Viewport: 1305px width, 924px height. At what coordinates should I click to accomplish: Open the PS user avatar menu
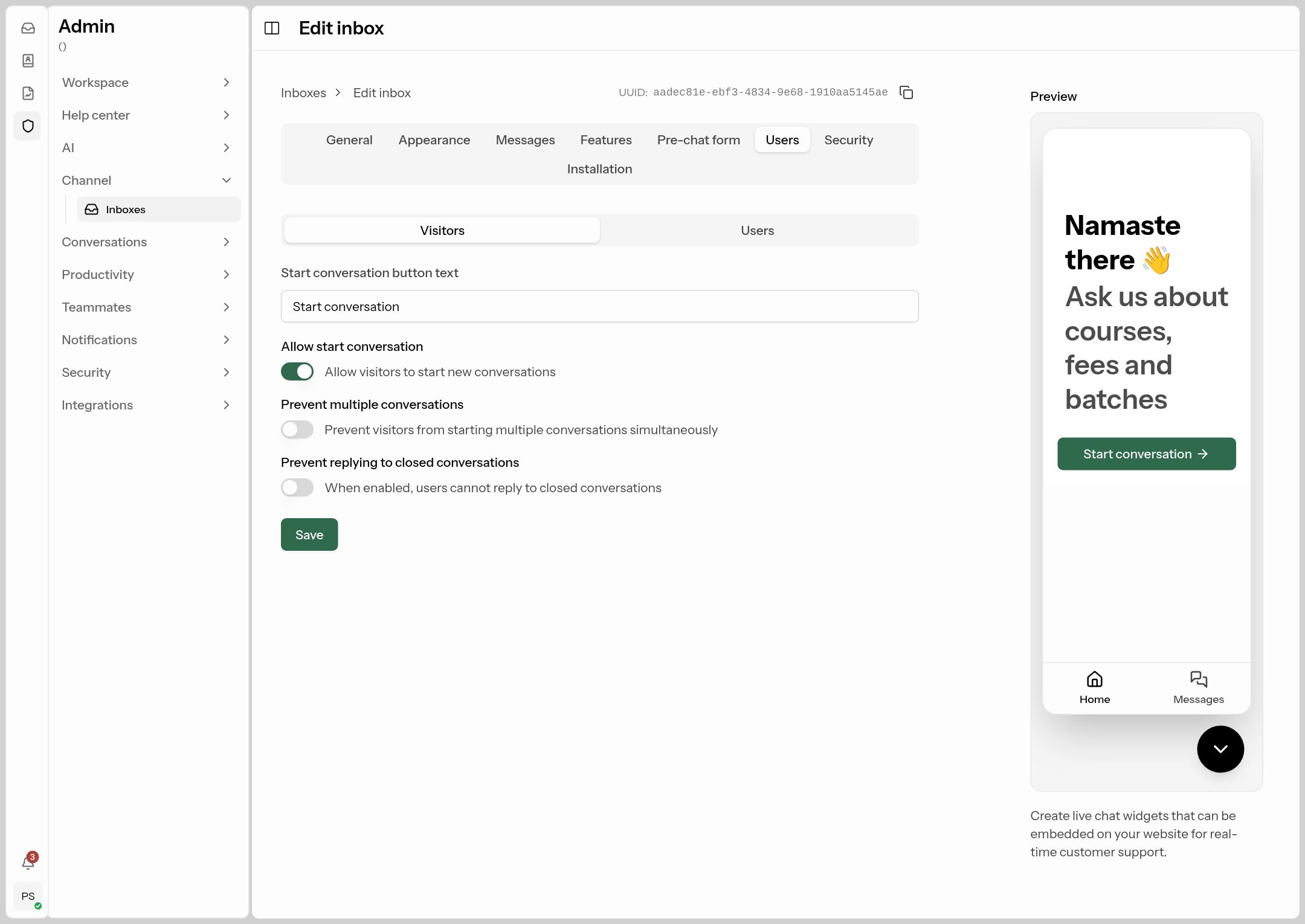[28, 896]
